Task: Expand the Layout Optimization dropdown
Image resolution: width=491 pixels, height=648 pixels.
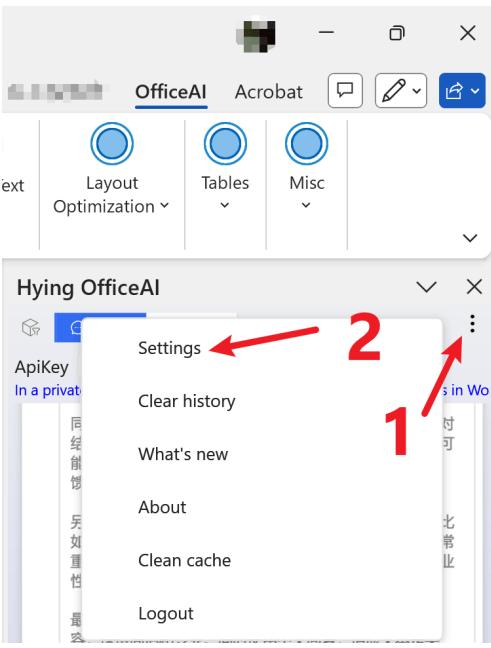Action: 164,205
